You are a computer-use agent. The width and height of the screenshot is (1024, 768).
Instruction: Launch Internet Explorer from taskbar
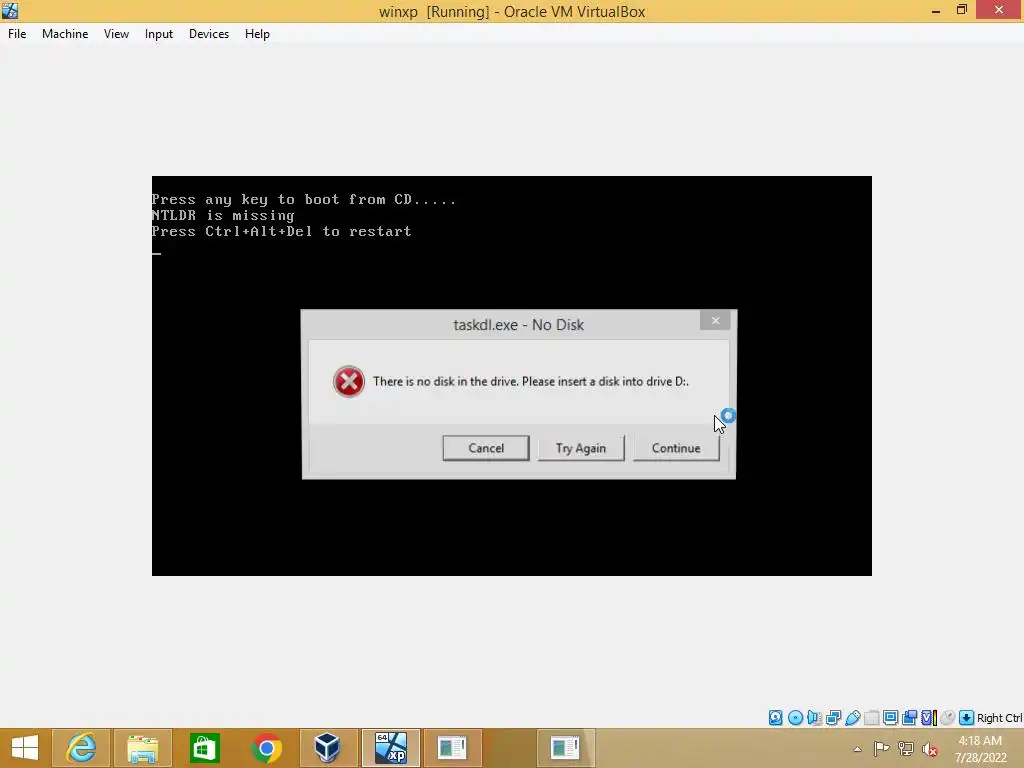coord(81,748)
